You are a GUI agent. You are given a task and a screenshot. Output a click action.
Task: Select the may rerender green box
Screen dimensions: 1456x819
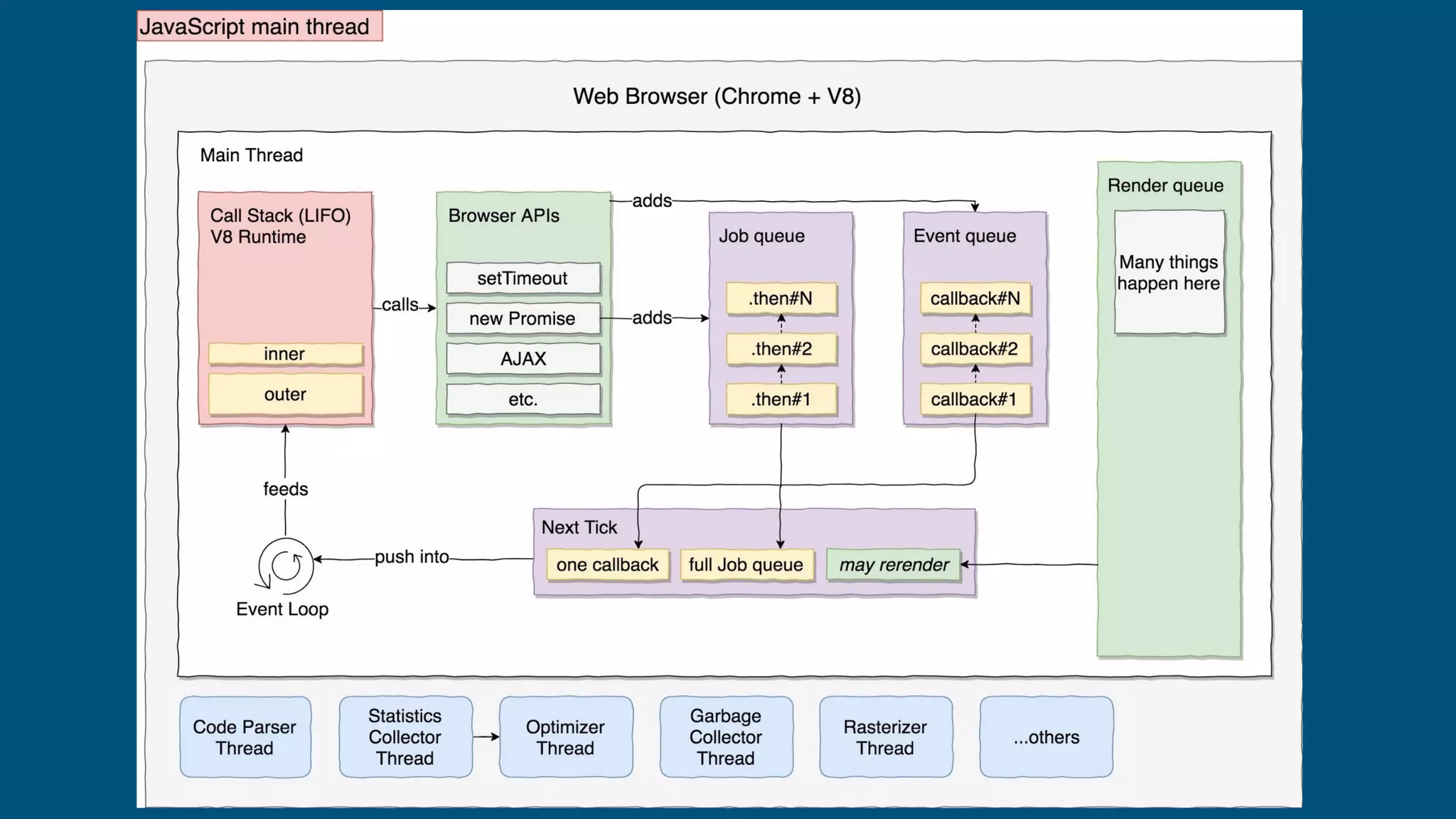point(893,565)
